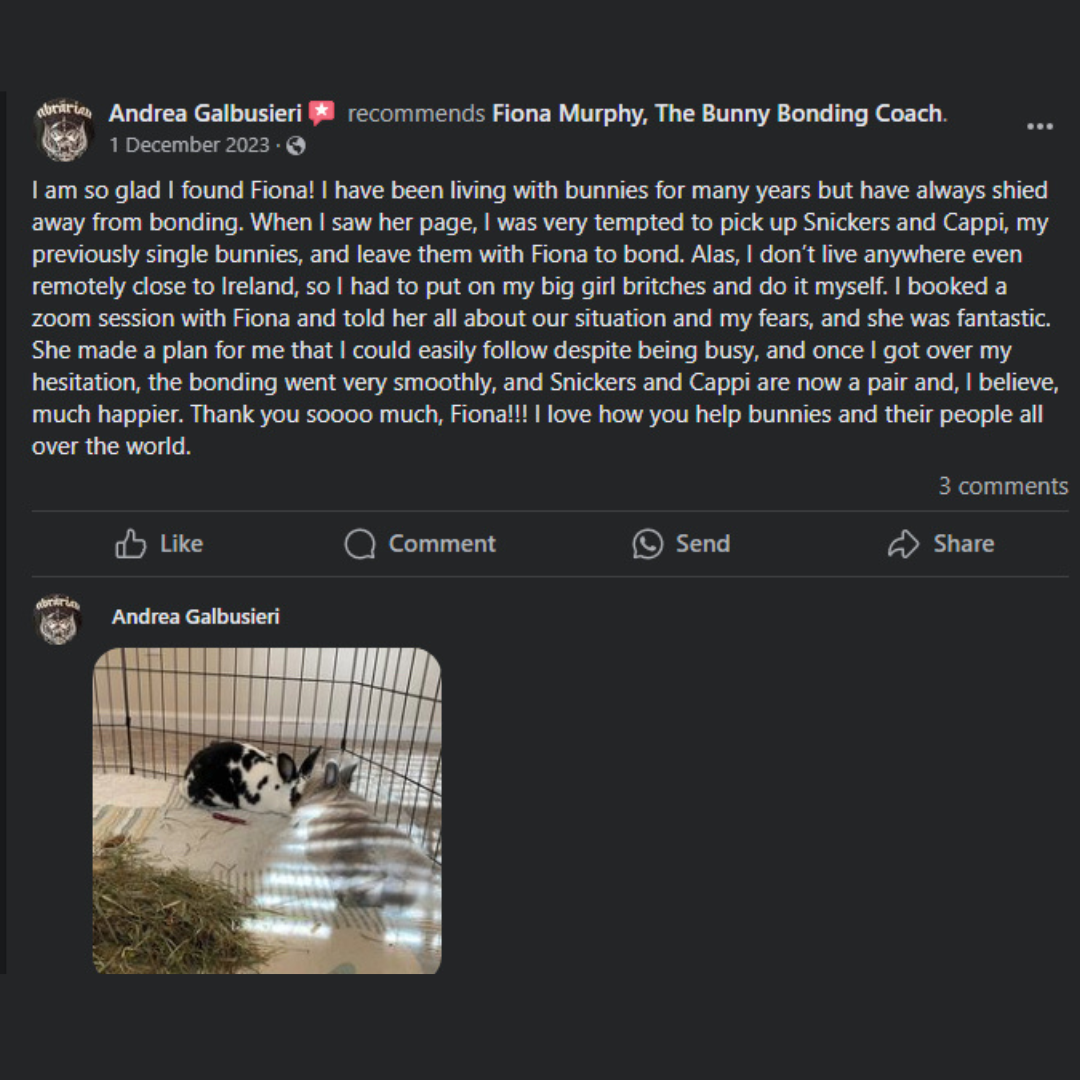
Task: Open the bunny photo in the comment
Action: [x=267, y=810]
